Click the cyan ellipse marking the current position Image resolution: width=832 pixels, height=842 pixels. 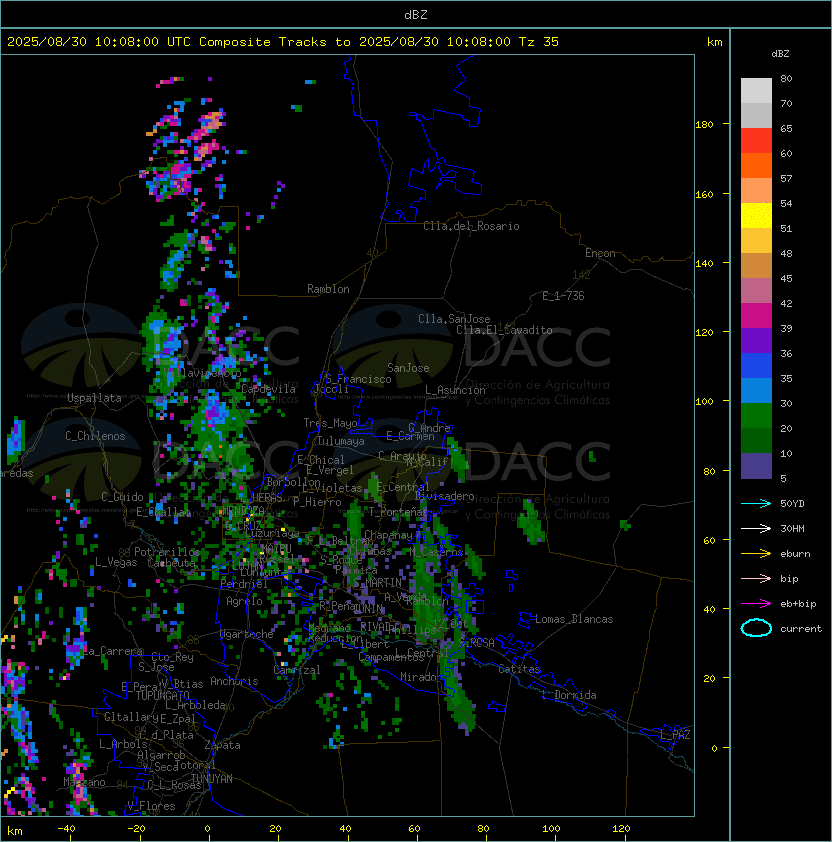(756, 628)
